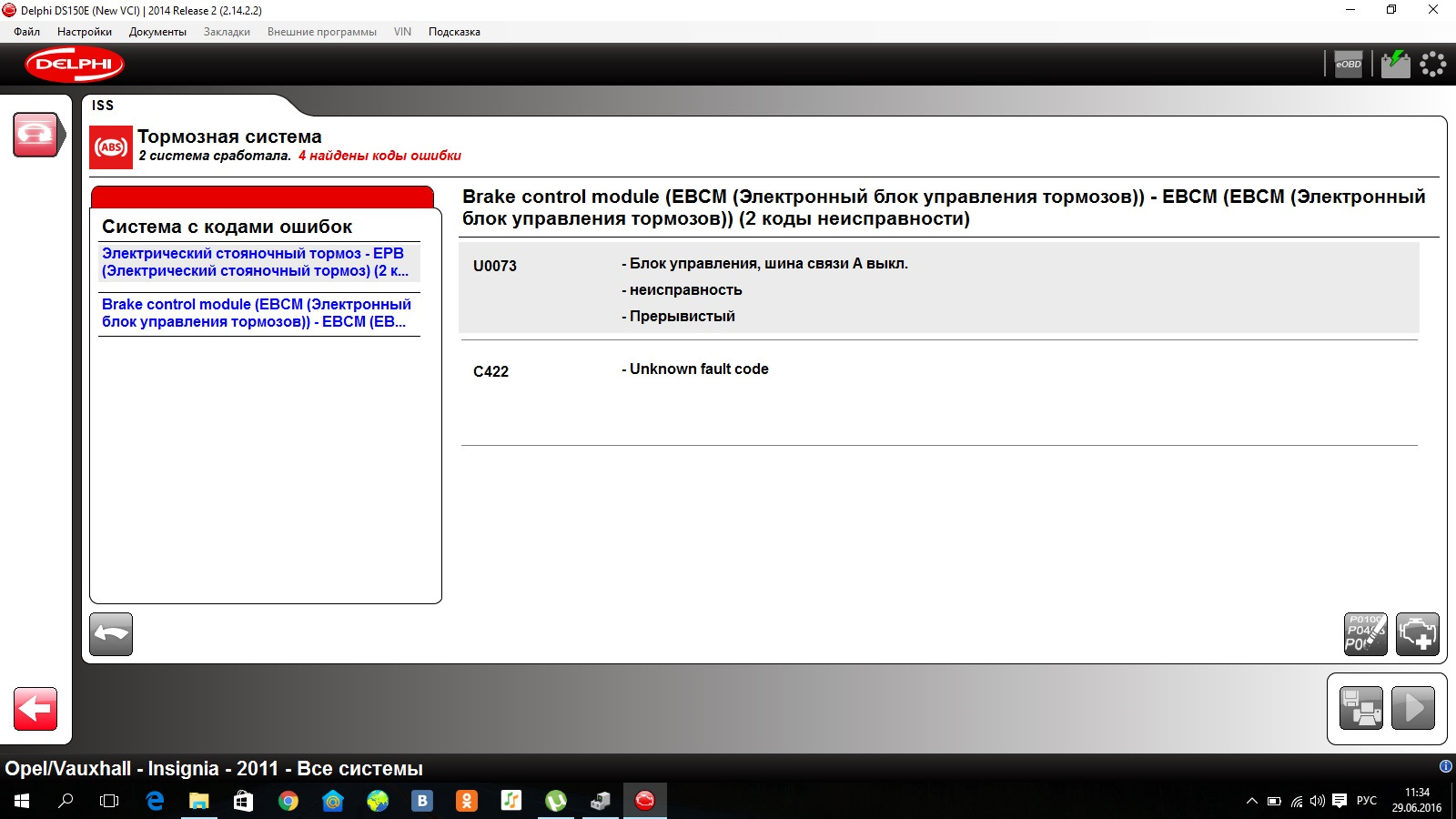Click the grey curved back arrow button
Viewport: 1456px width, 819px height.
click(x=111, y=634)
